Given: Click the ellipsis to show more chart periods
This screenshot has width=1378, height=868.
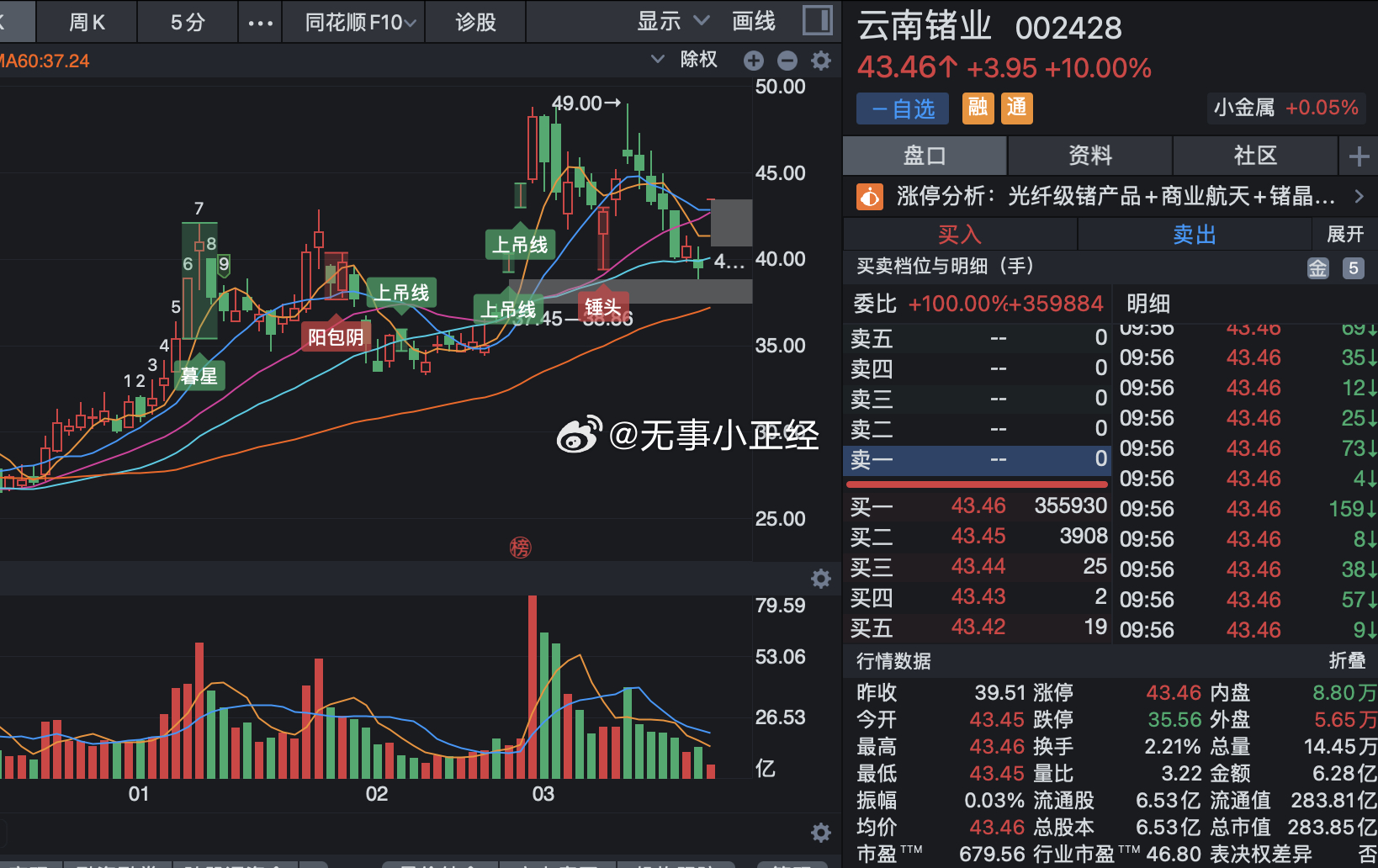Looking at the screenshot, I should 260,21.
